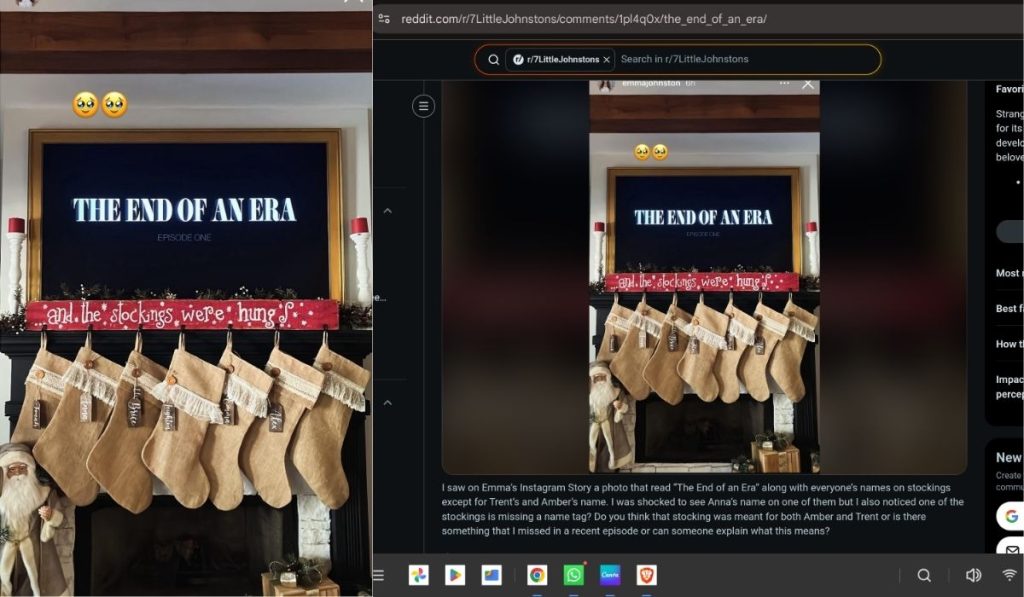Click the taskbar search magnifier icon
This screenshot has height=597, width=1024.
pyautogui.click(x=924, y=575)
